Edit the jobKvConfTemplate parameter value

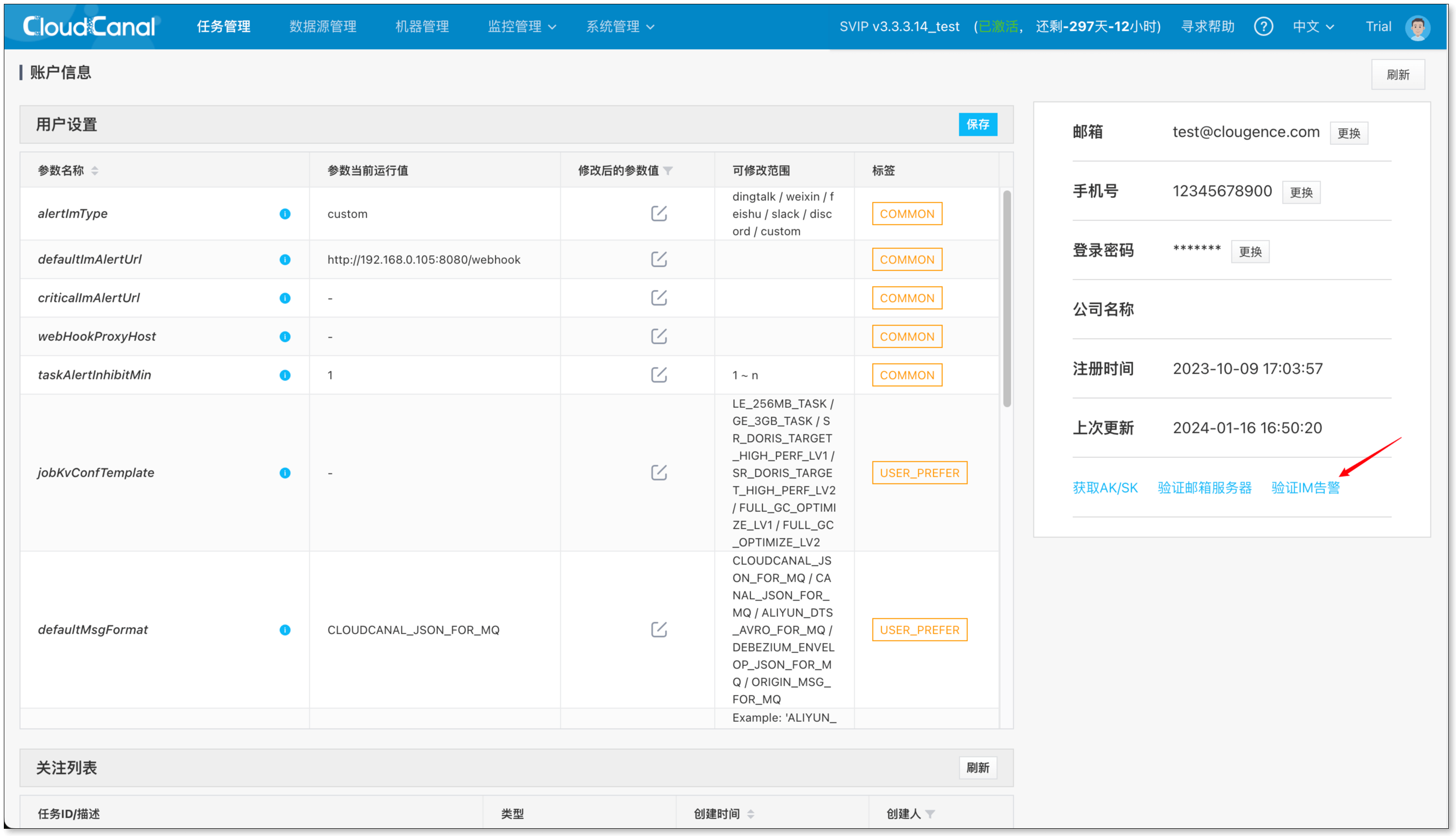coord(659,472)
